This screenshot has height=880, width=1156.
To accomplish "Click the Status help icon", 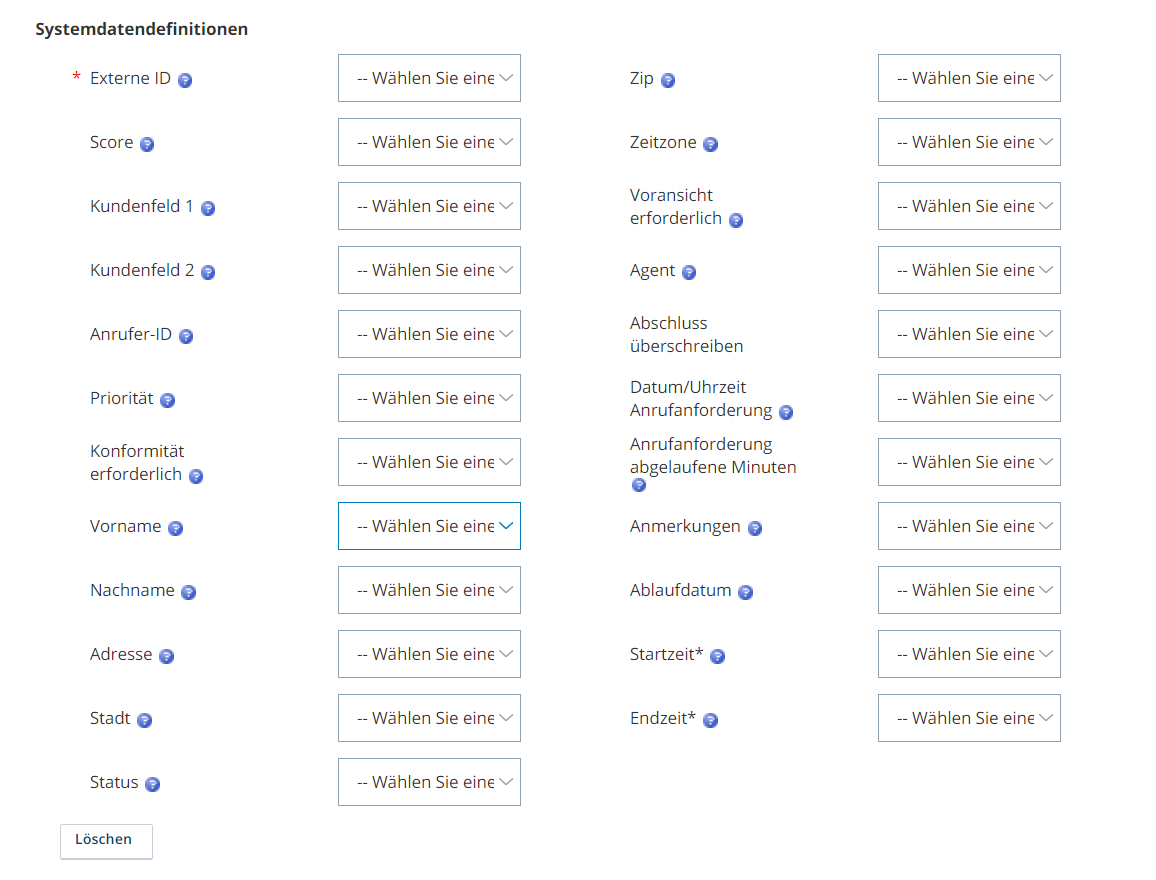I will [x=152, y=784].
